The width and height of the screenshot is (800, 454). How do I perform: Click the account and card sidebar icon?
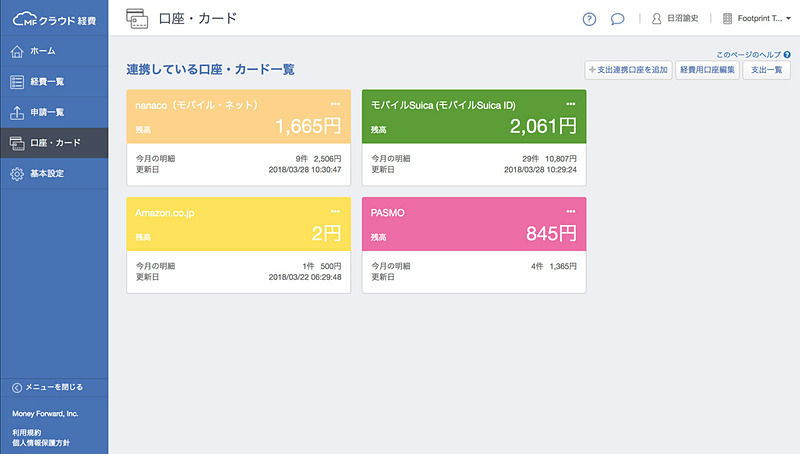[17, 143]
